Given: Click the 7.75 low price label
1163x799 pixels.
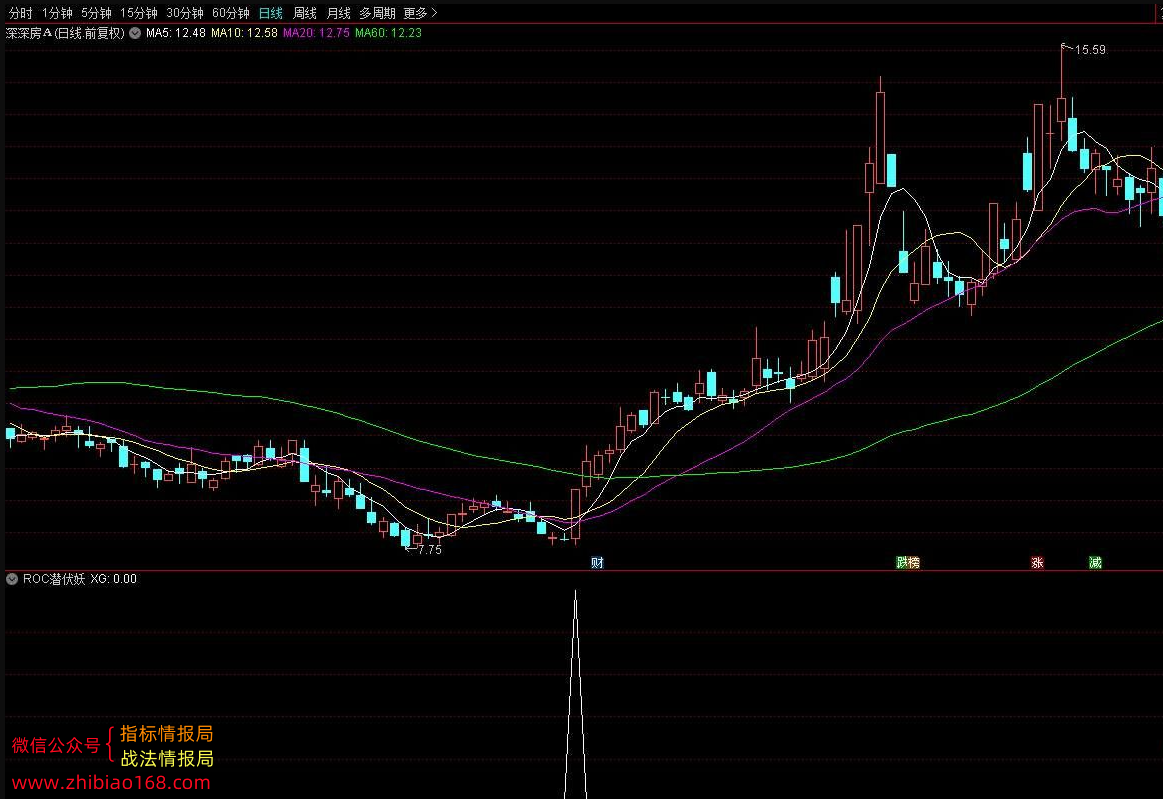Looking at the screenshot, I should click(x=429, y=550).
